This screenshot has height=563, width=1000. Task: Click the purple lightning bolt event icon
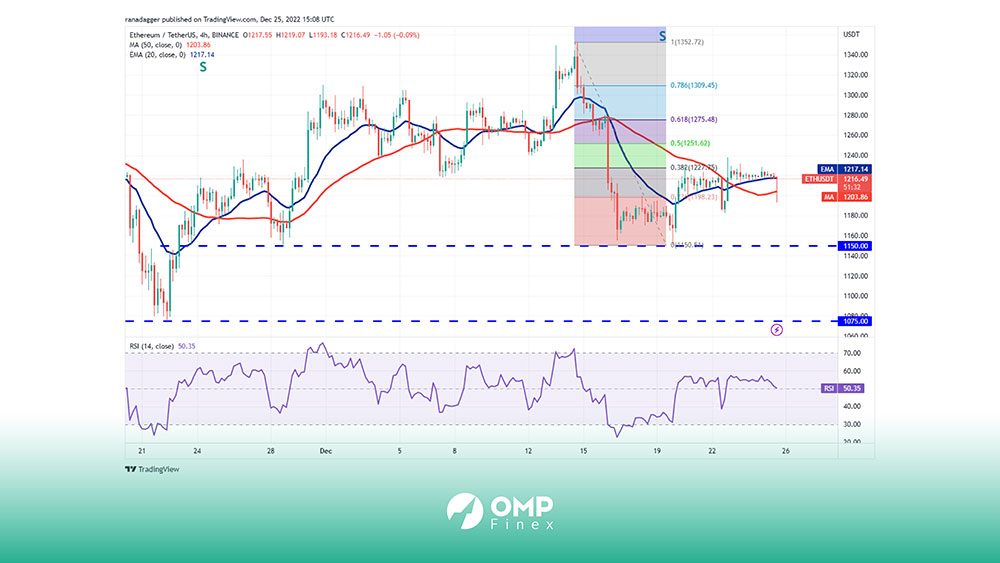(776, 330)
